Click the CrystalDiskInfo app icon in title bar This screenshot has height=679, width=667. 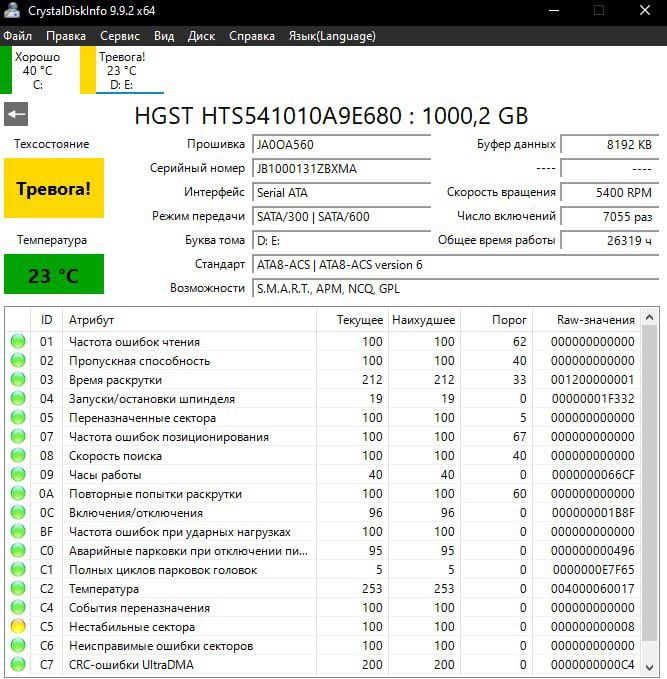[11, 10]
